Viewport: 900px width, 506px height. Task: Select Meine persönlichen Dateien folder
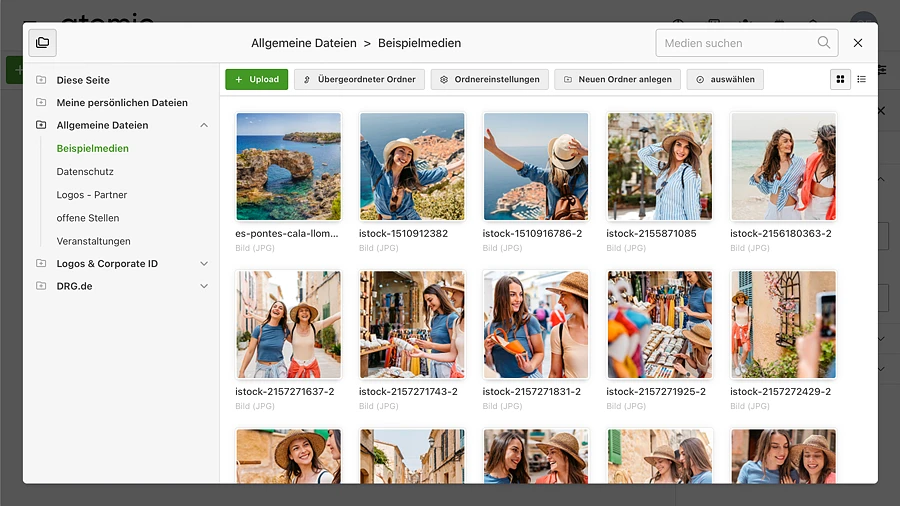(x=122, y=103)
